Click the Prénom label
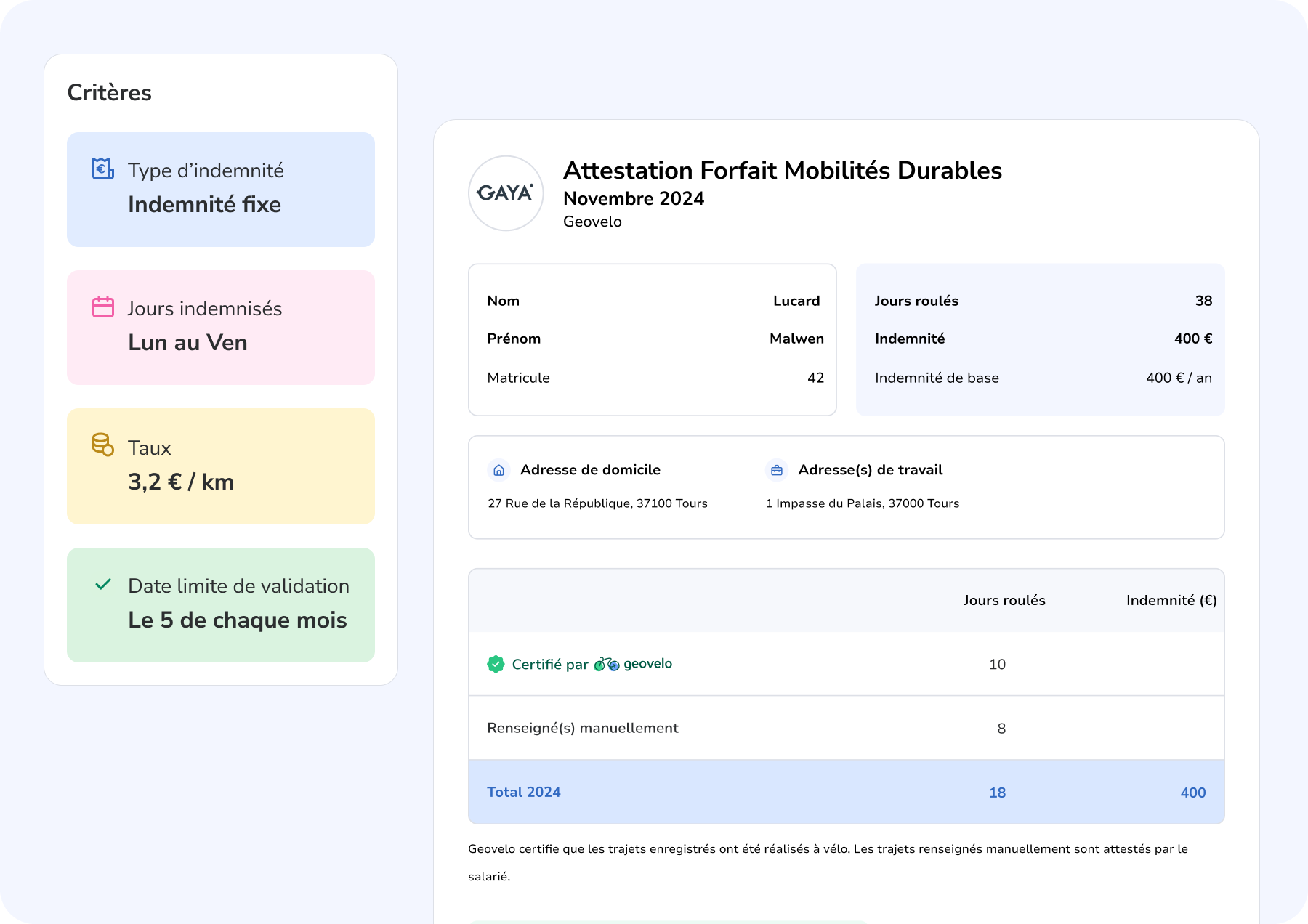 [514, 339]
